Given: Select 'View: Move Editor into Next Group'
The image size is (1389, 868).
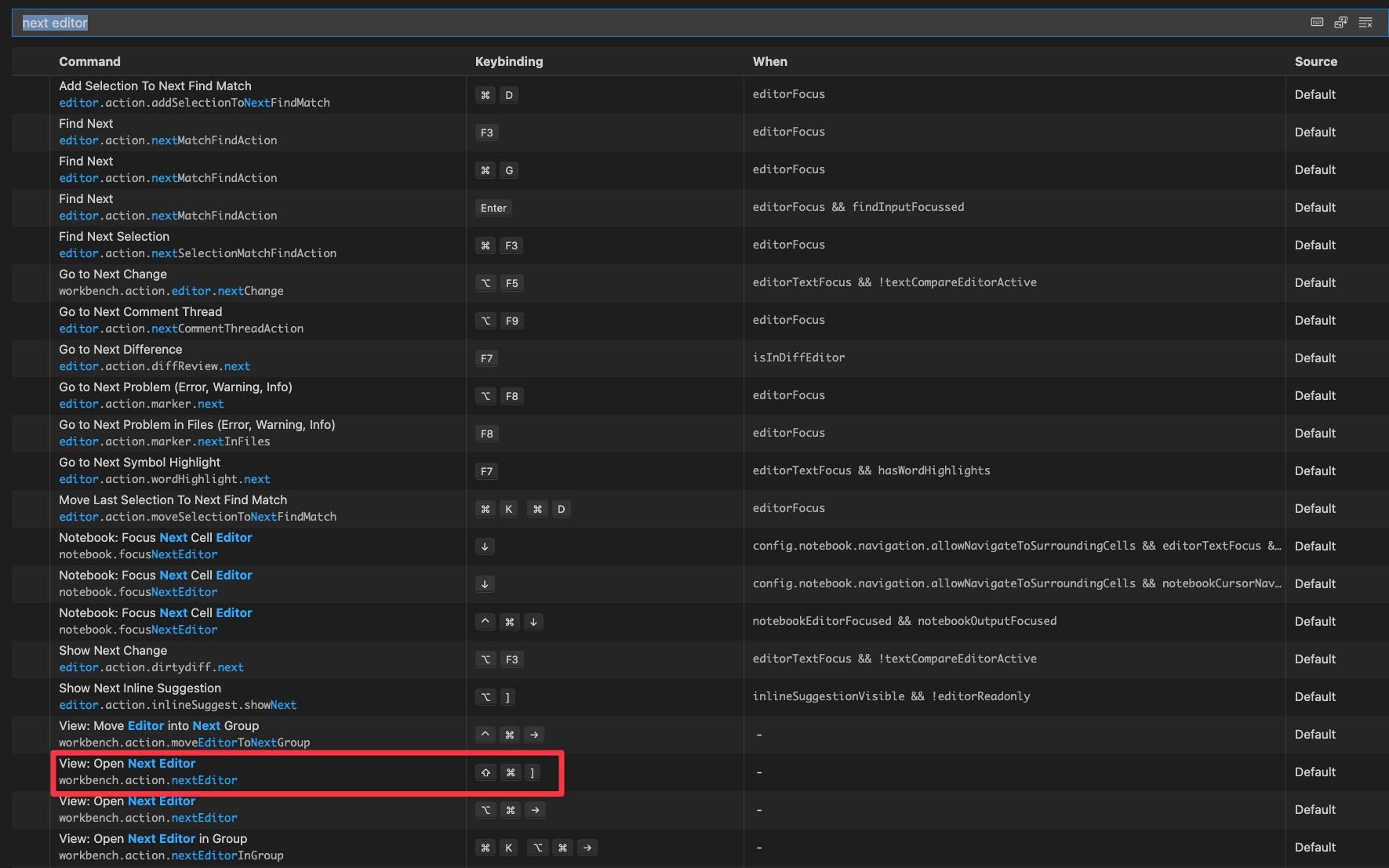Looking at the screenshot, I should pos(158,725).
